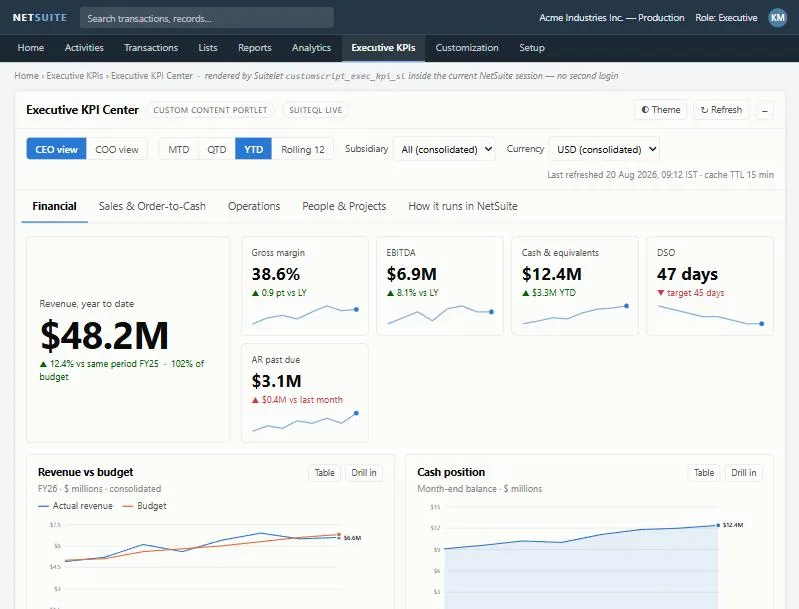Open the Lists menu
The height and width of the screenshot is (609, 799).
point(208,47)
